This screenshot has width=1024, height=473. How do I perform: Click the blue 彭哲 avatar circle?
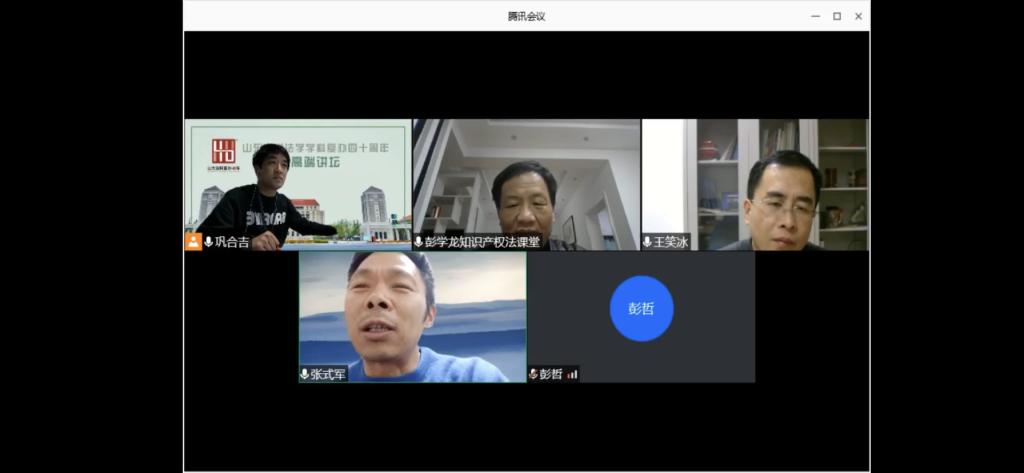[641, 308]
